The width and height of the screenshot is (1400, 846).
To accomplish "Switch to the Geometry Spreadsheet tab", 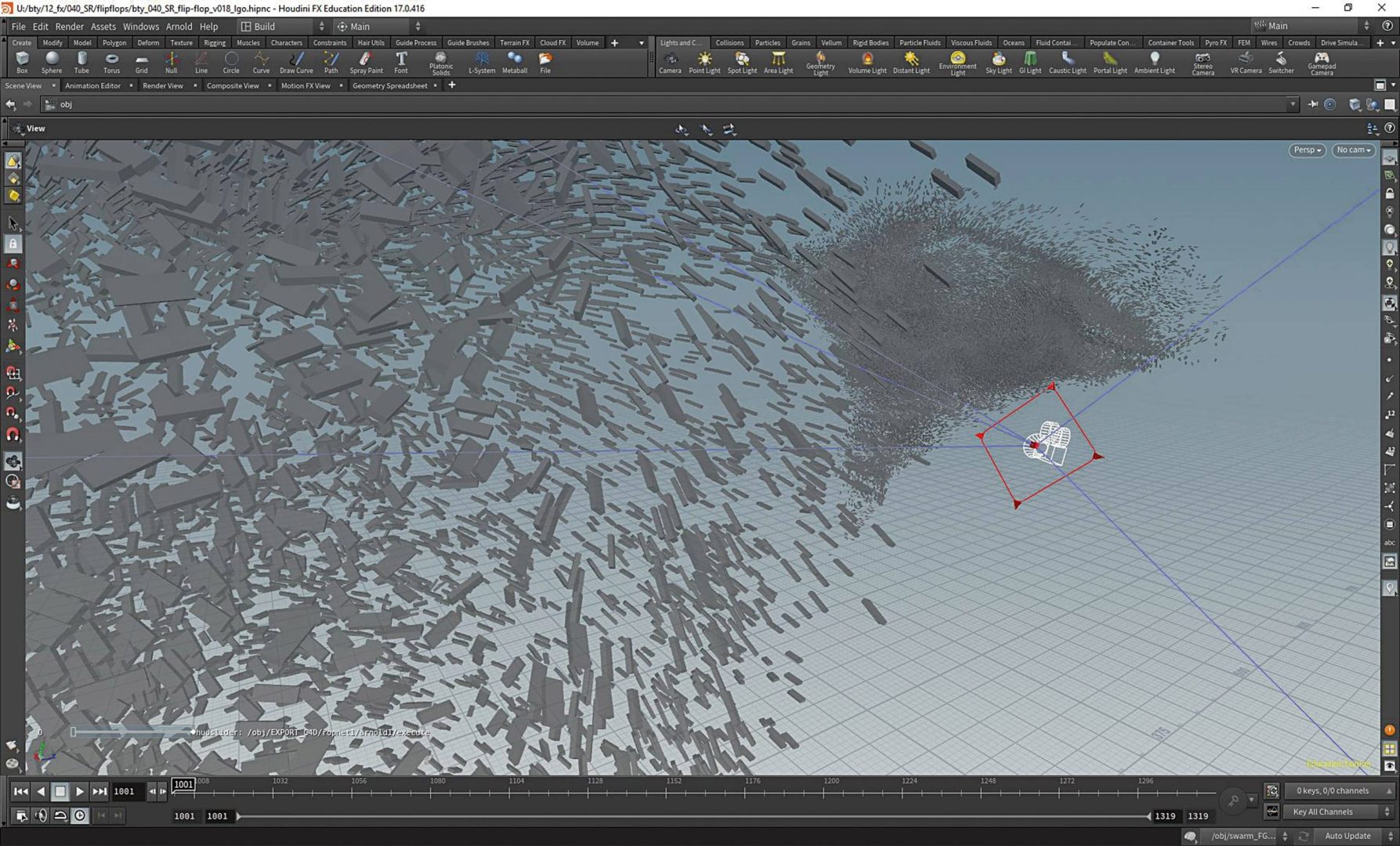I will [x=390, y=85].
